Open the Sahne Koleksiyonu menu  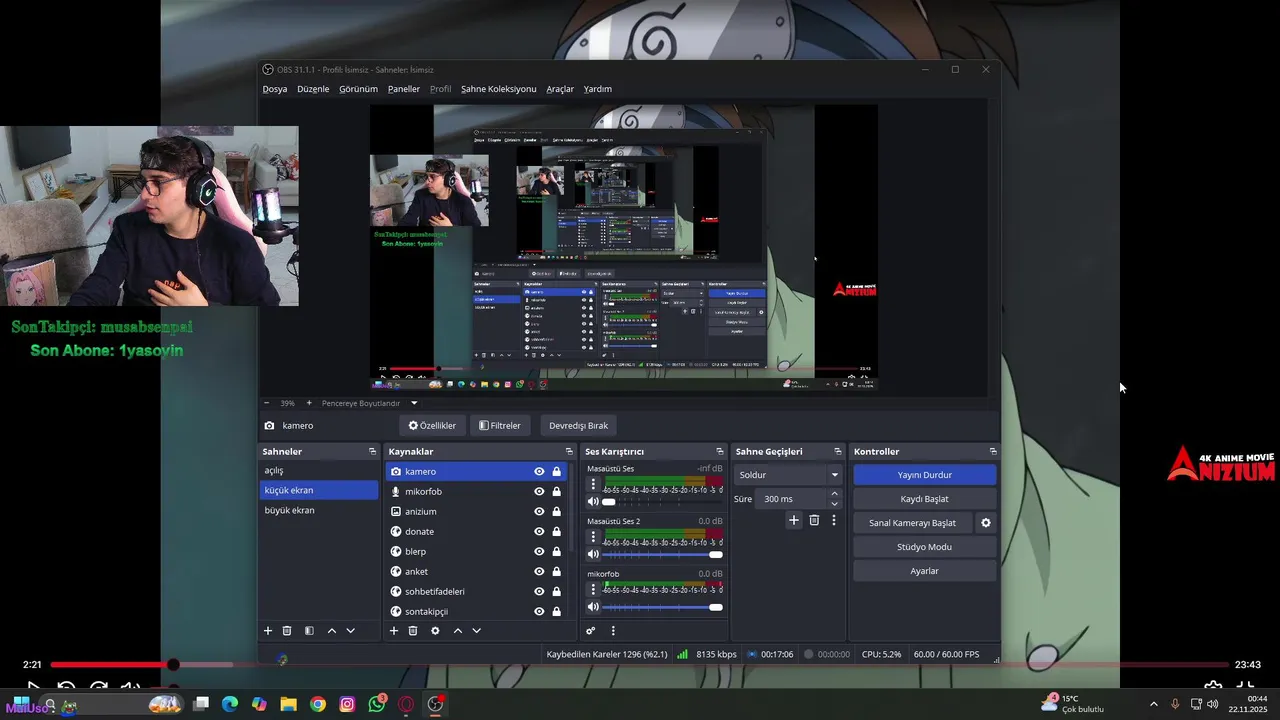[498, 89]
